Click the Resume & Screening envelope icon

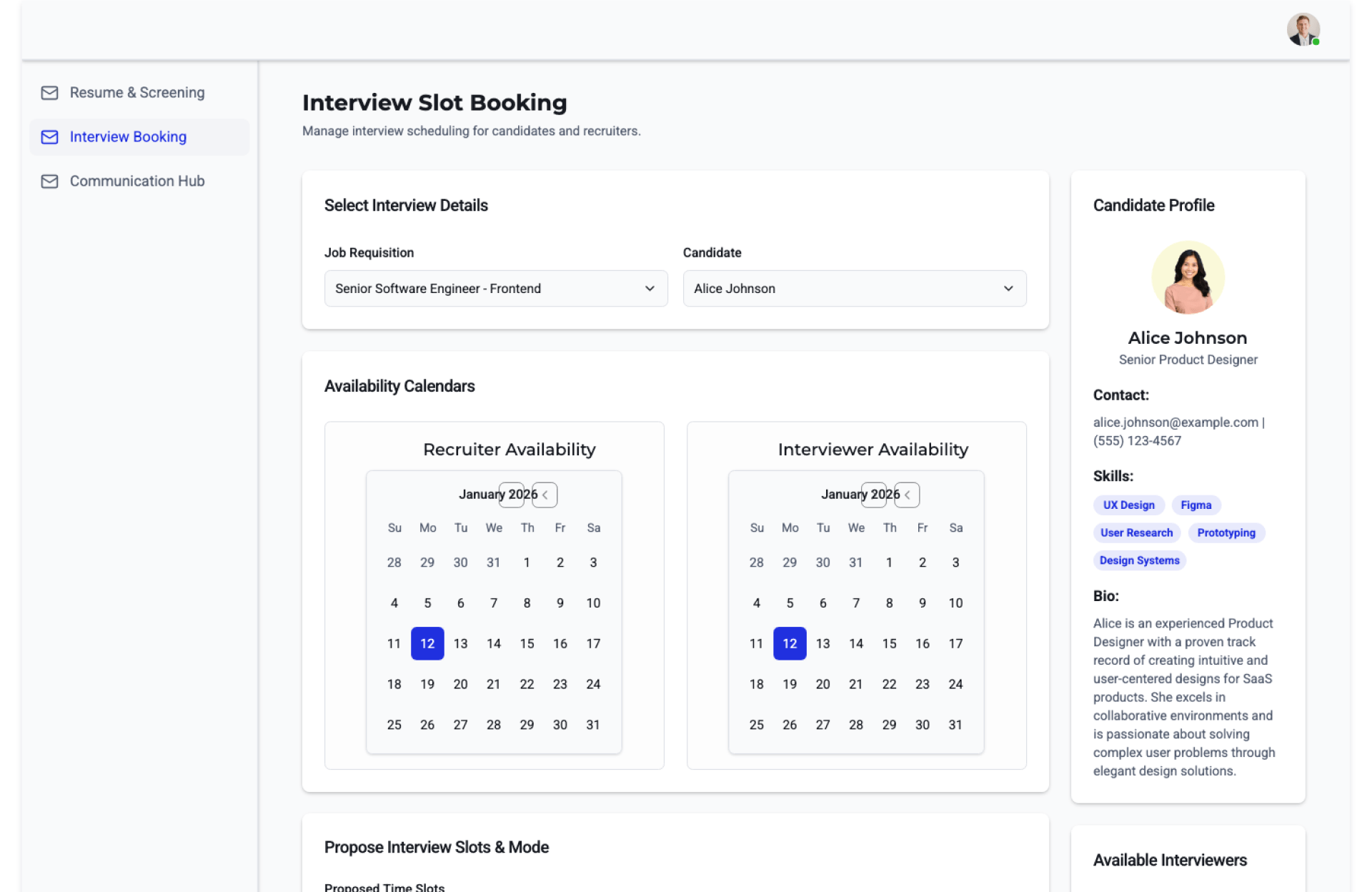click(49, 93)
